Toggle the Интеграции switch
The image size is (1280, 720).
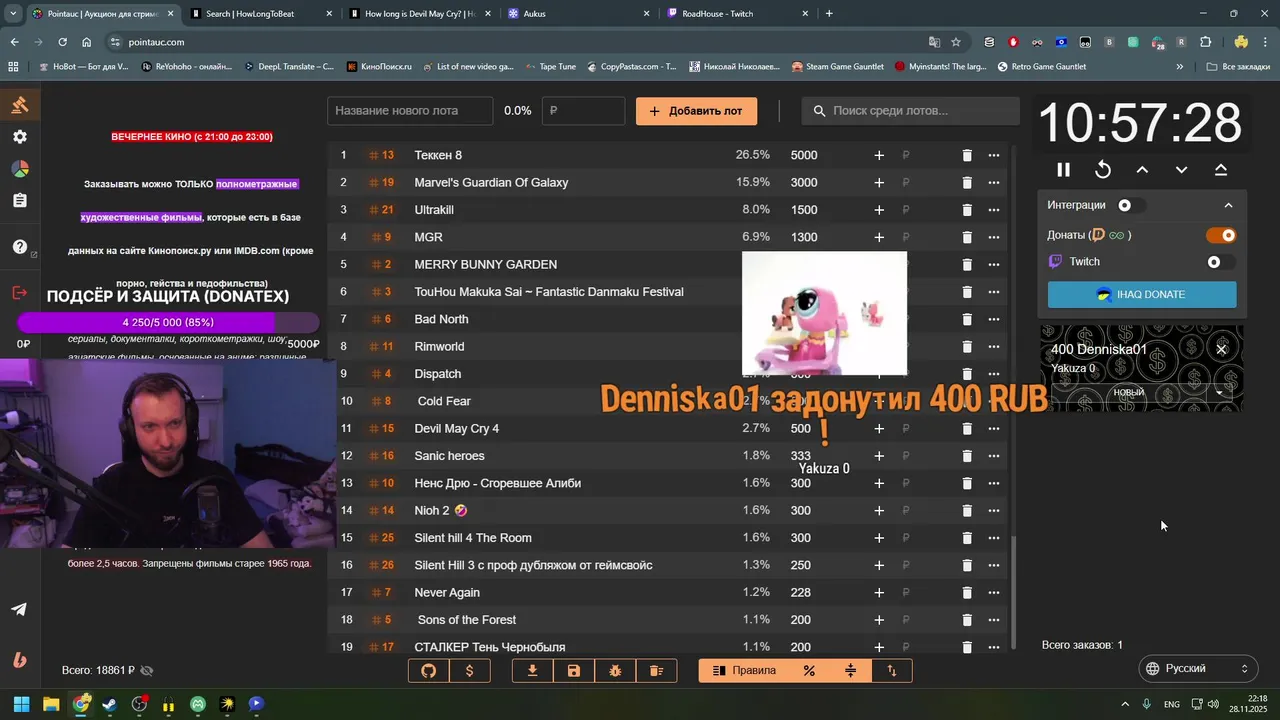pos(1131,205)
